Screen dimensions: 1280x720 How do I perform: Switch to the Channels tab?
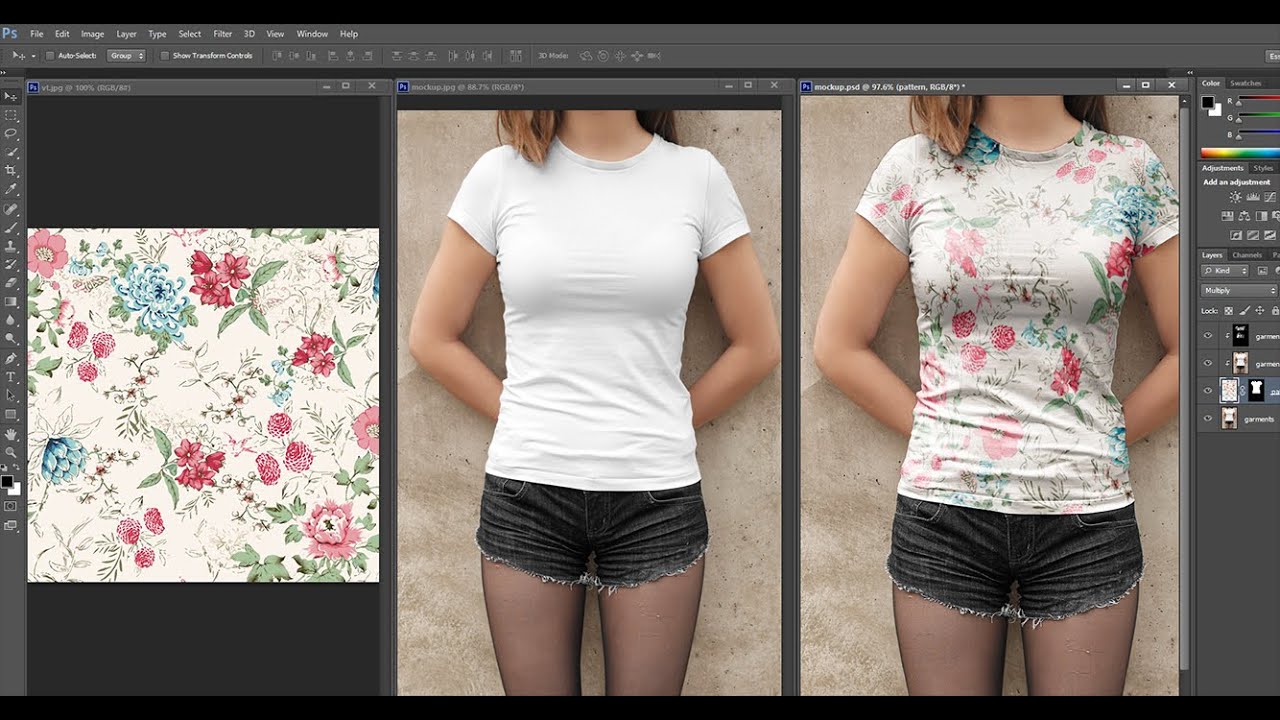click(x=1246, y=255)
